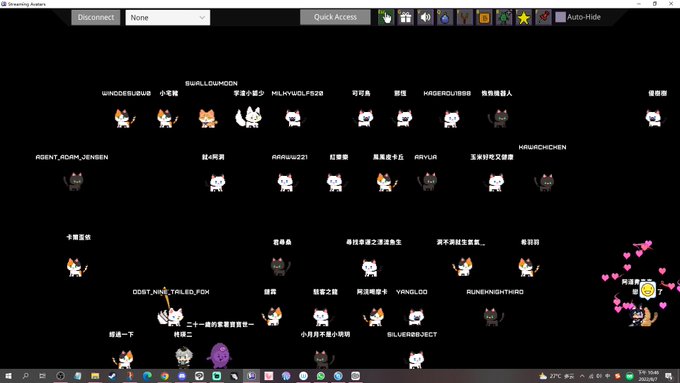The width and height of the screenshot is (680, 383).
Task: Launch Google Chrome from taskbar
Action: [x=164, y=376]
